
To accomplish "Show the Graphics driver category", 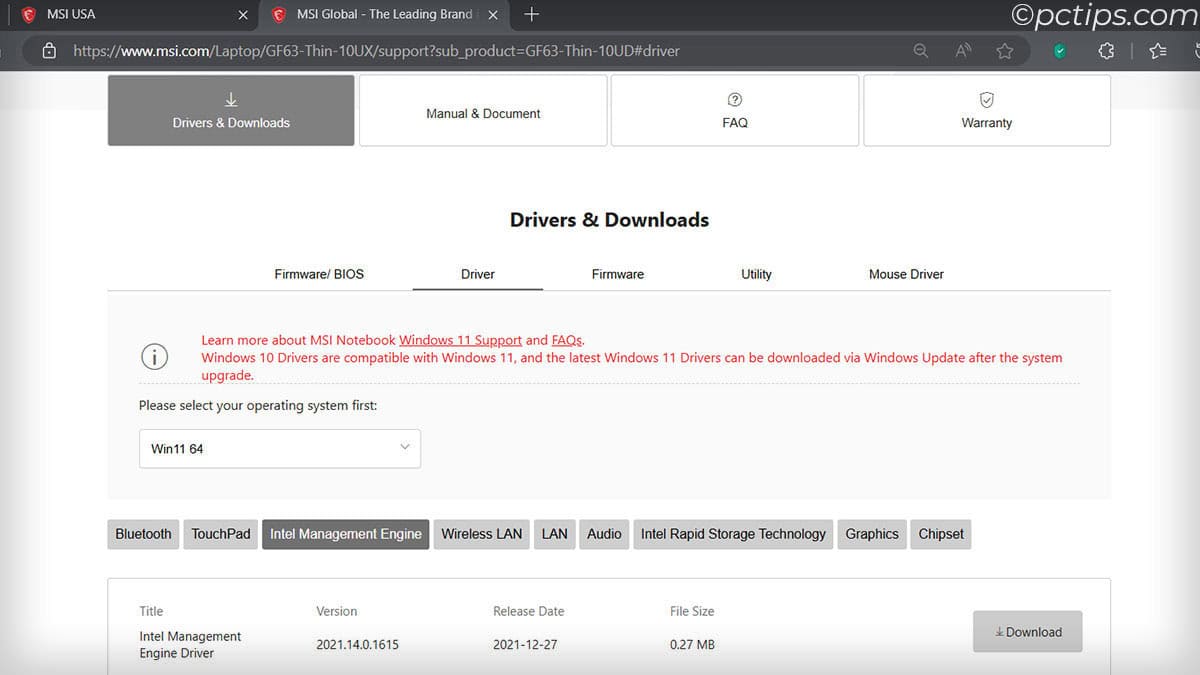I will [872, 534].
